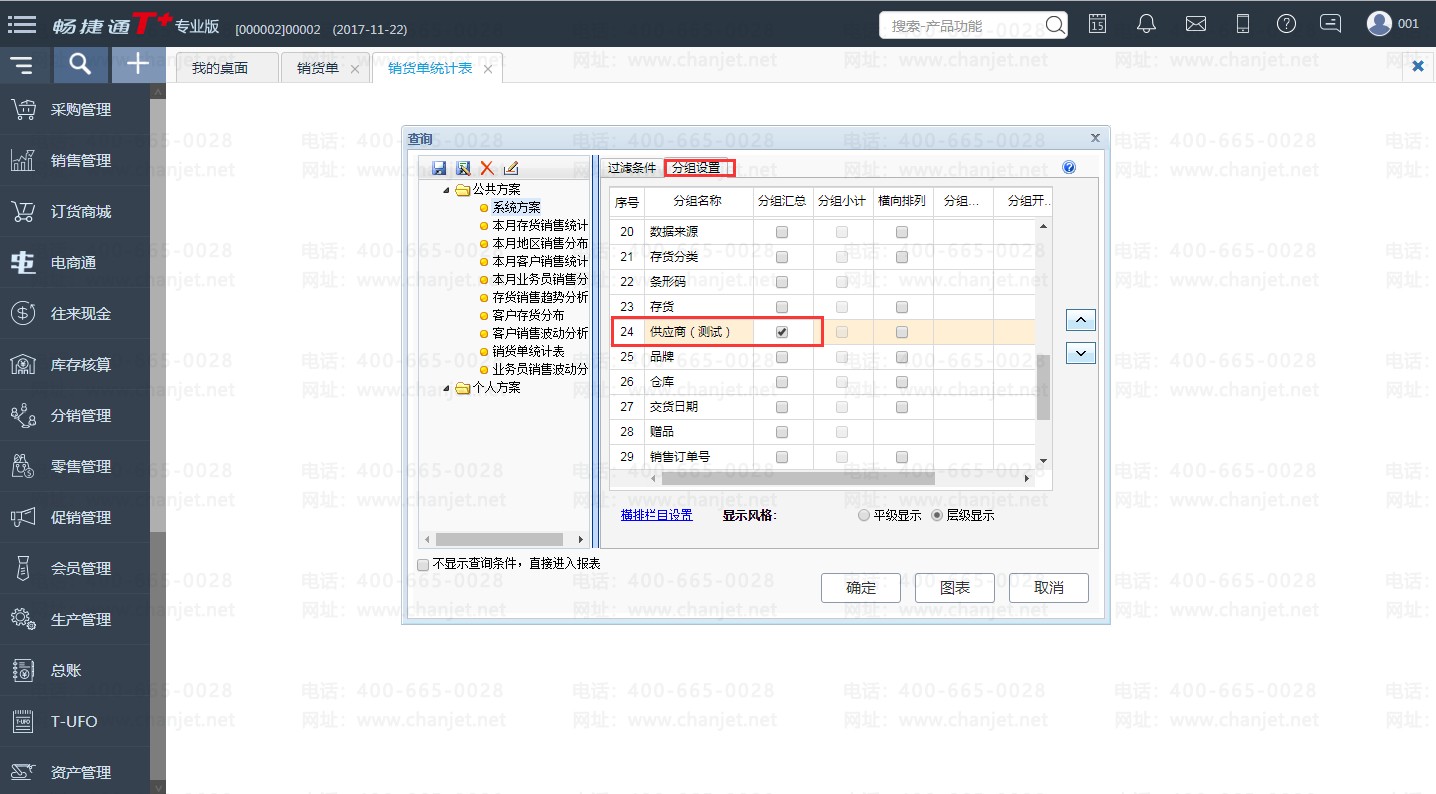Screen dimensions: 1436x794
Task: Open 会员管理 in the sidebar
Action: (75, 569)
